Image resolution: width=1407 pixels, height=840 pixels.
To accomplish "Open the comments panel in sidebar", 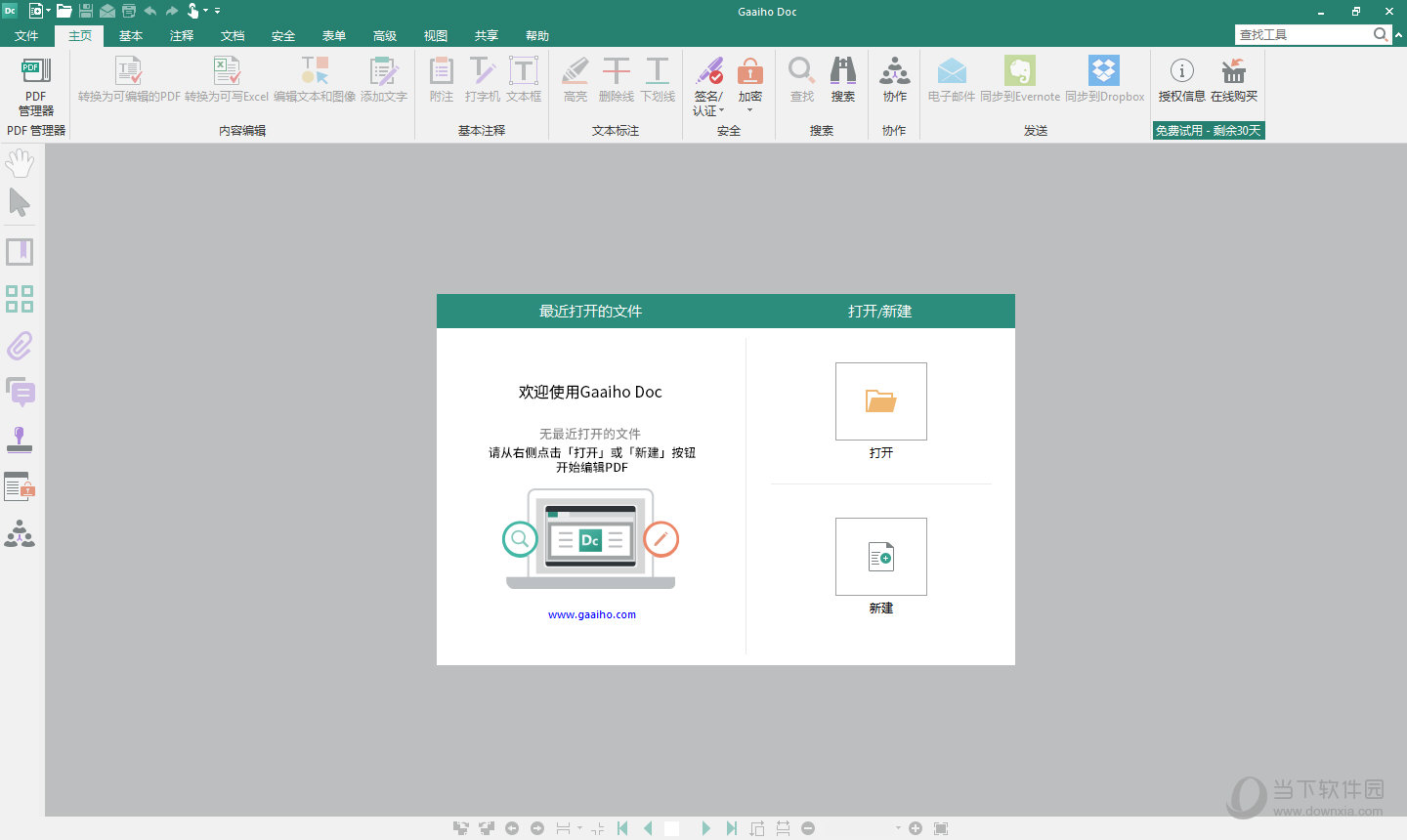I will pos(20,393).
